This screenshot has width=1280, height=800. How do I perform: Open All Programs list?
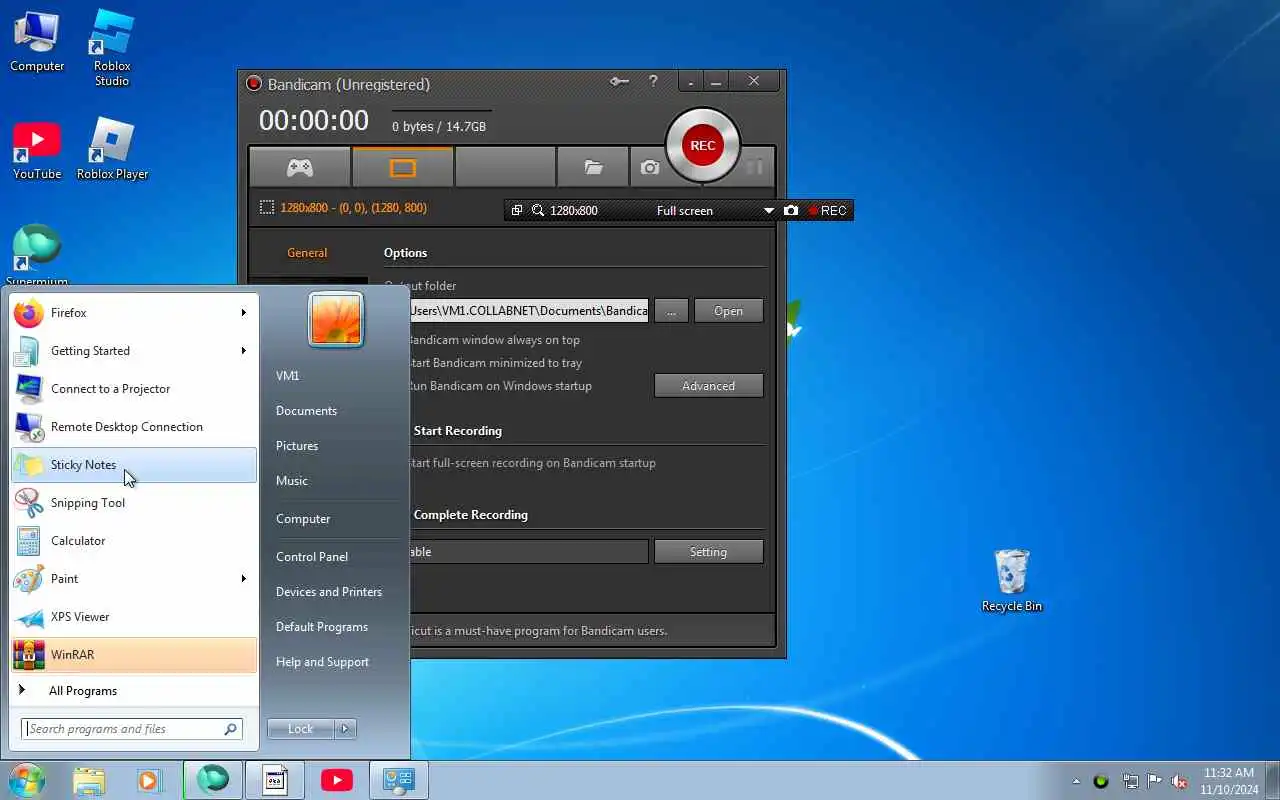(133, 691)
